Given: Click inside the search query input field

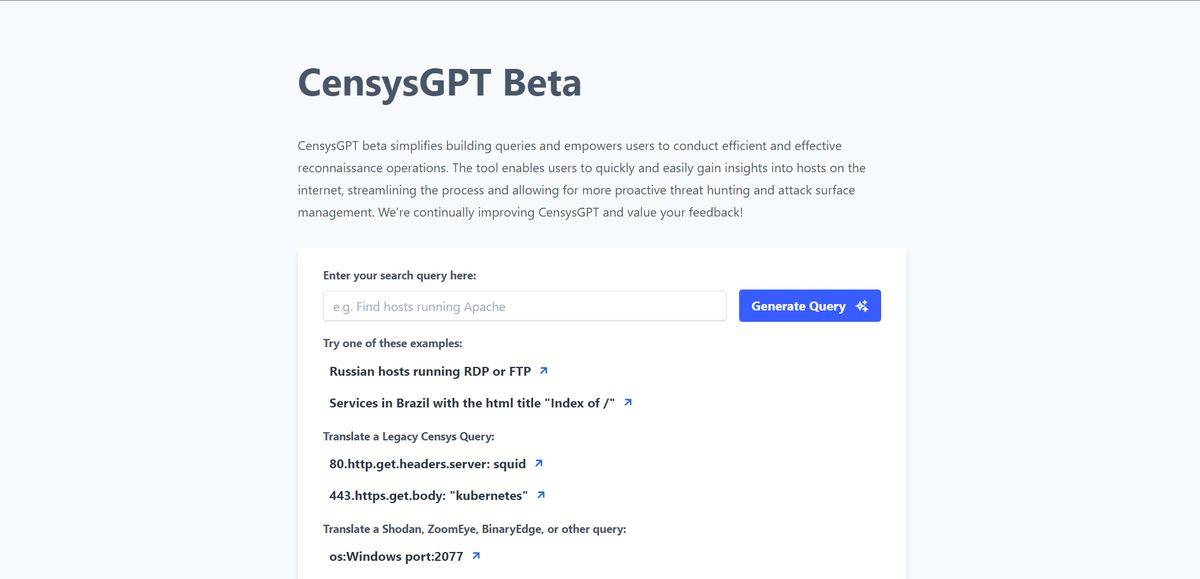Looking at the screenshot, I should [524, 305].
